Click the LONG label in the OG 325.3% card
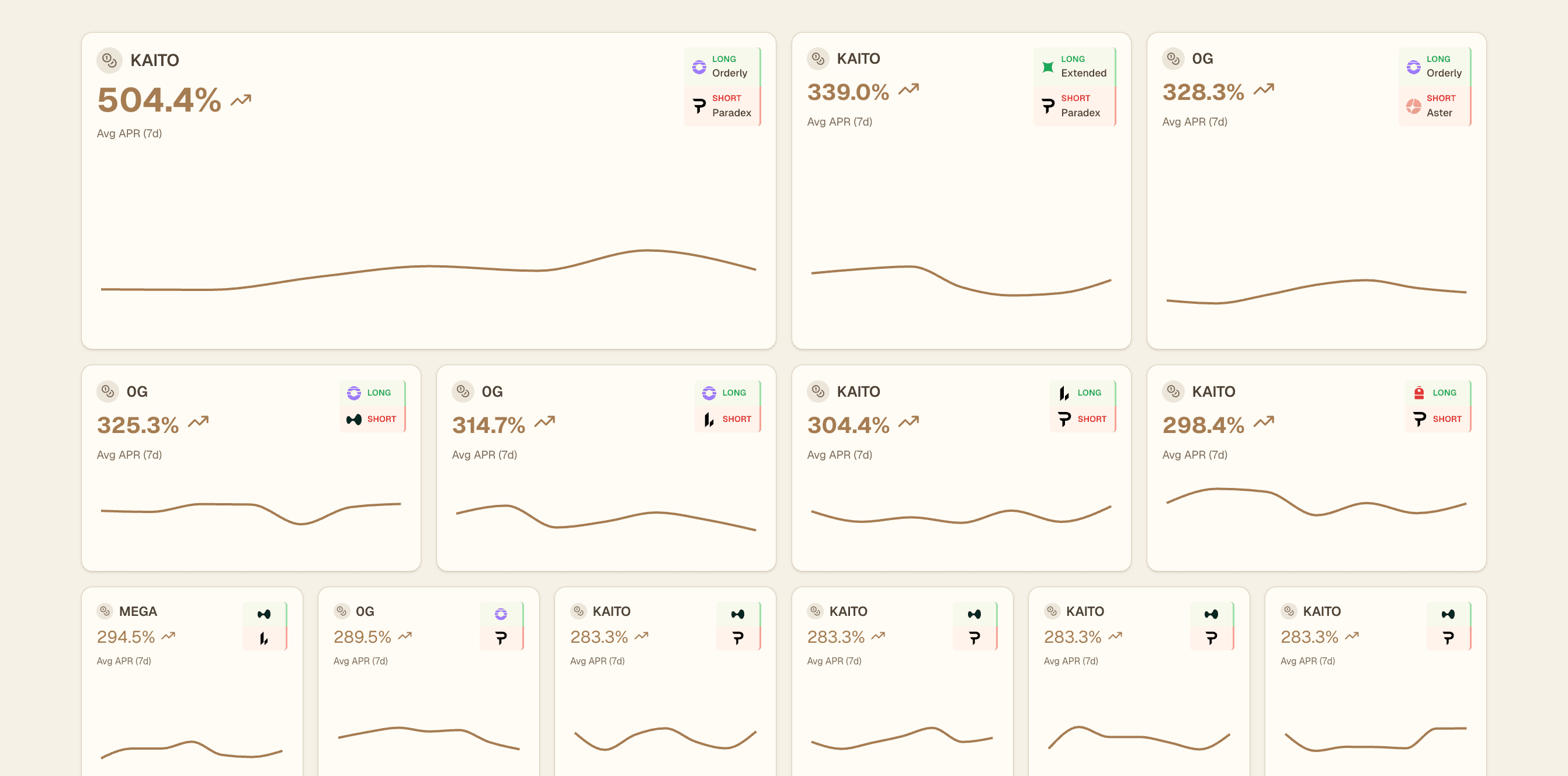The width and height of the screenshot is (1568, 776). click(379, 393)
